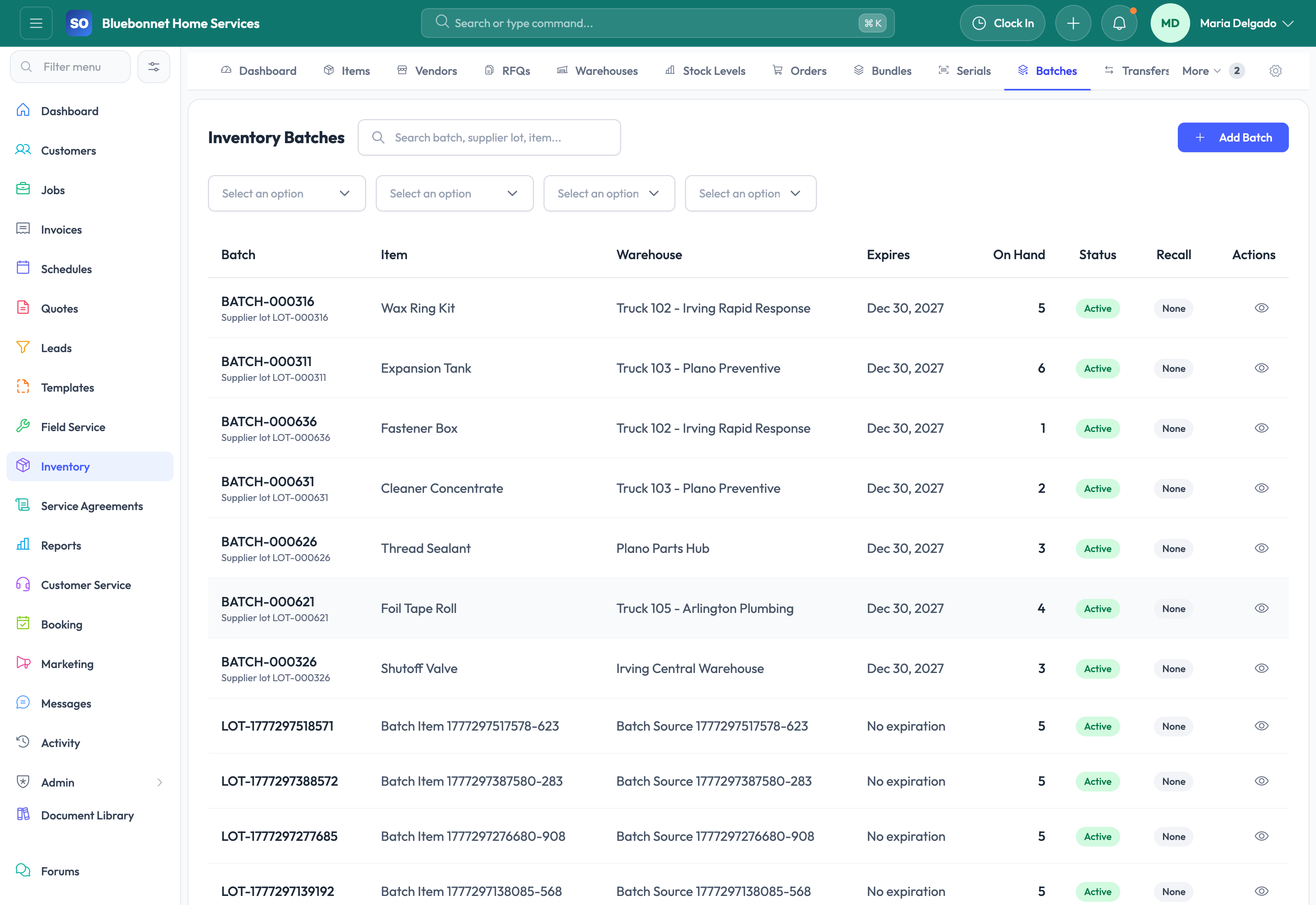This screenshot has width=1316, height=905.
Task: Open notifications bell
Action: (1119, 23)
